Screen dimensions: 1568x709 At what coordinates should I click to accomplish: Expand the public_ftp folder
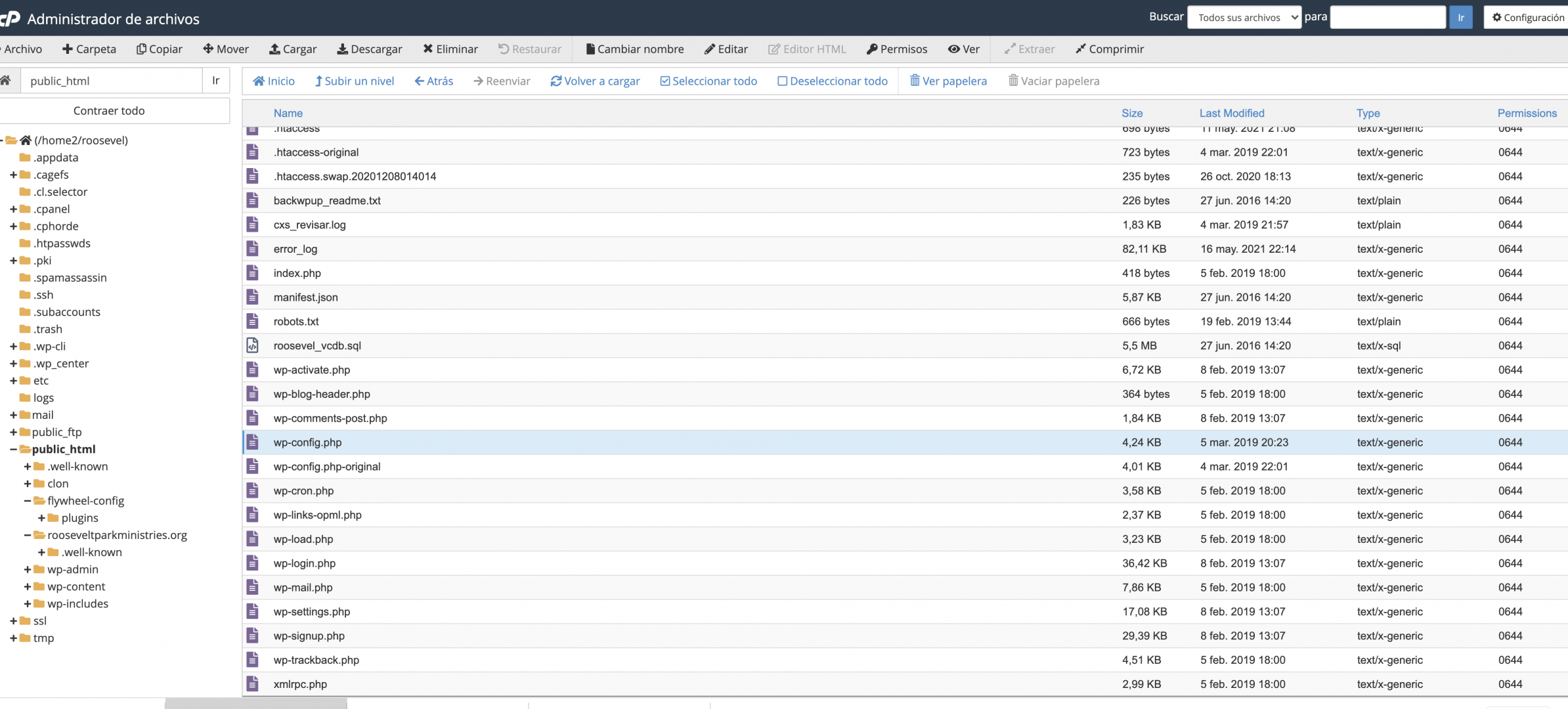pyautogui.click(x=13, y=432)
